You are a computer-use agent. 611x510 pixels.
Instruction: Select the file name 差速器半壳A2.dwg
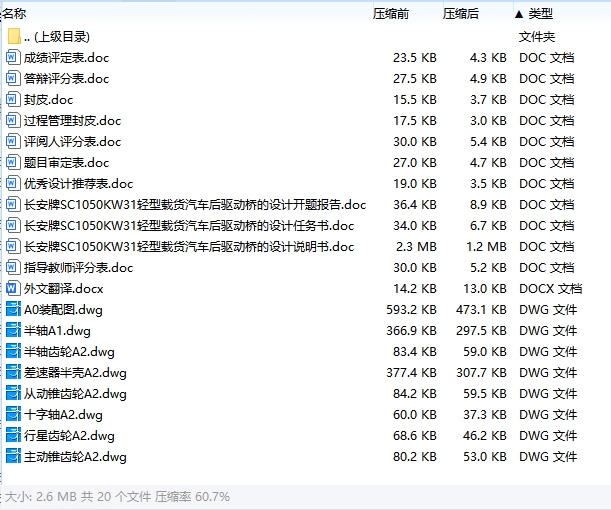coord(75,373)
